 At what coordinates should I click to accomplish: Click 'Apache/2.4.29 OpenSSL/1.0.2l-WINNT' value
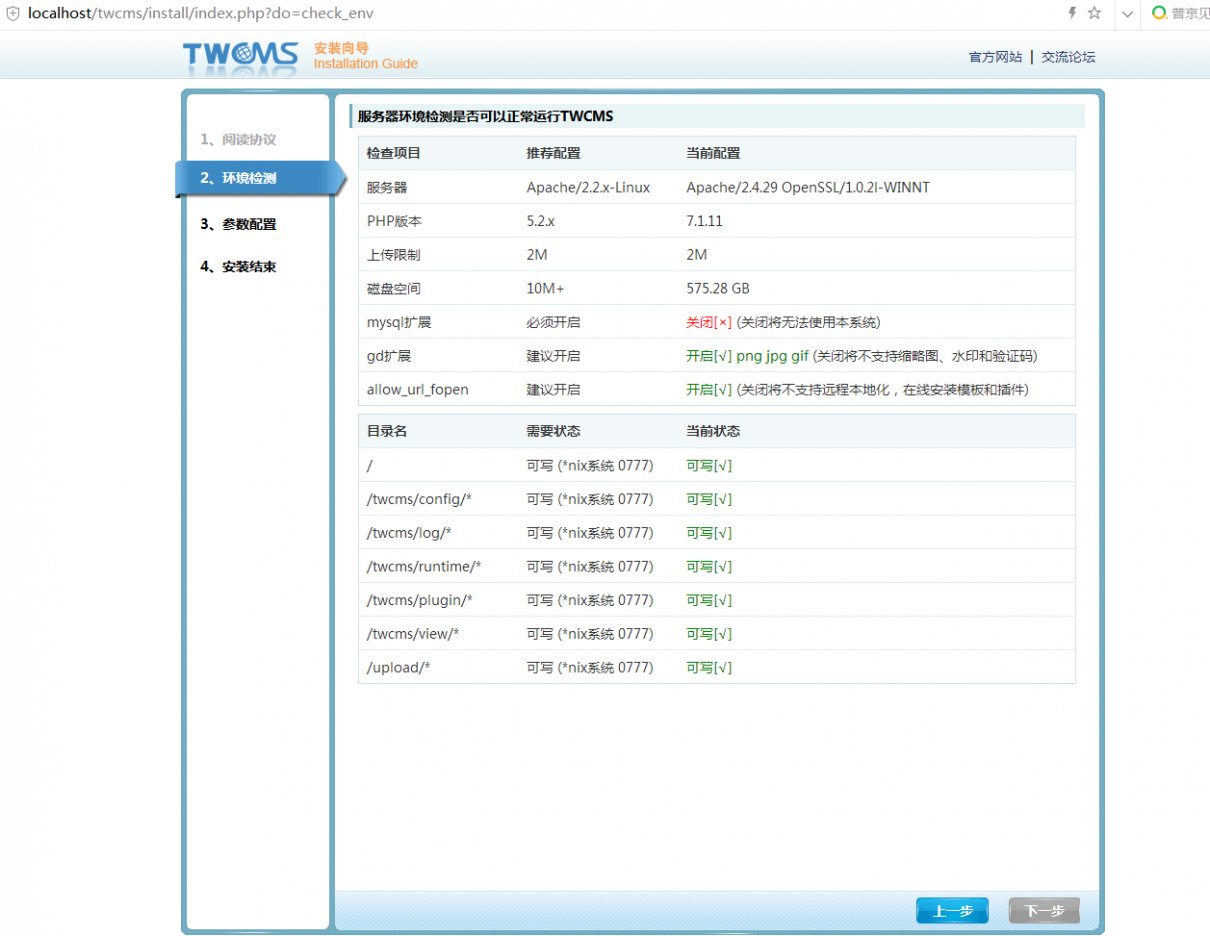point(808,187)
